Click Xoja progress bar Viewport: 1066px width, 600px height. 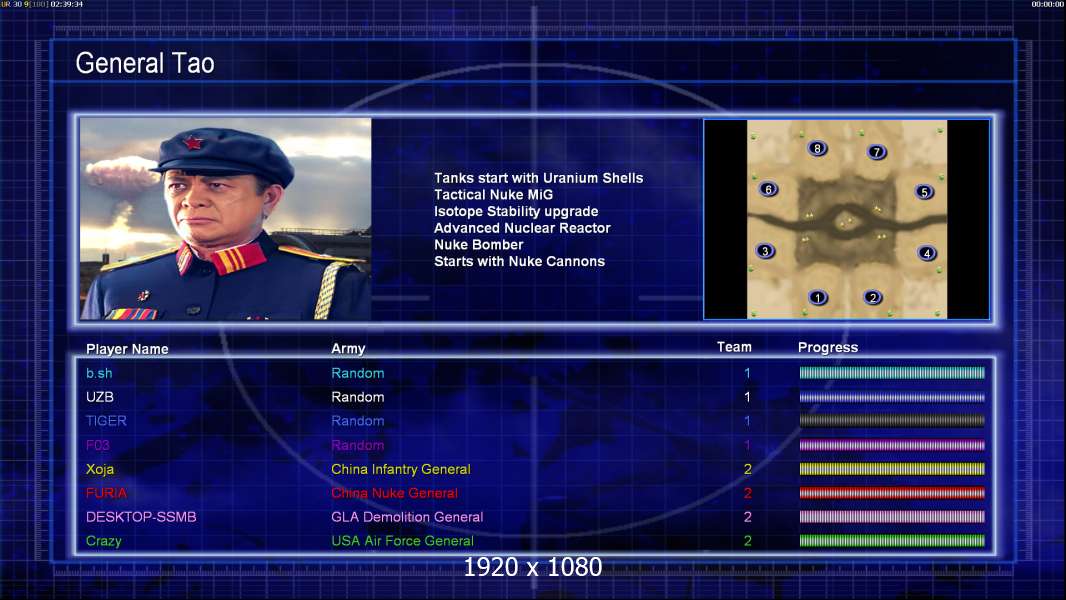[x=892, y=469]
